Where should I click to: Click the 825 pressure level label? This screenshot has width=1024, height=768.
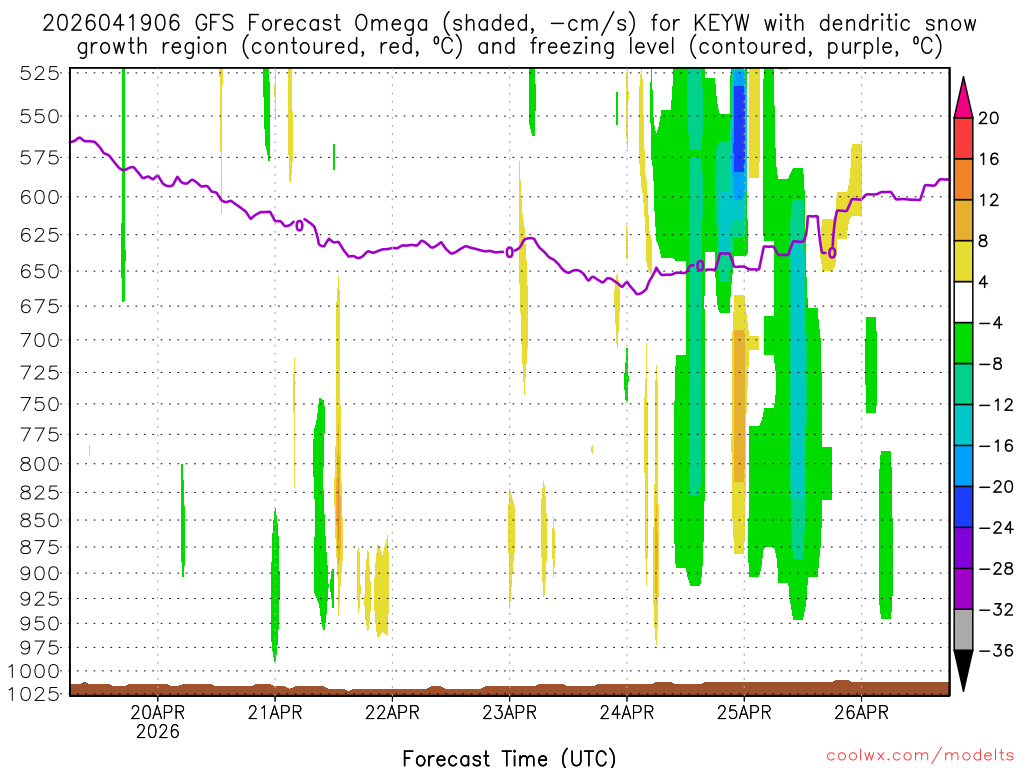coord(40,493)
